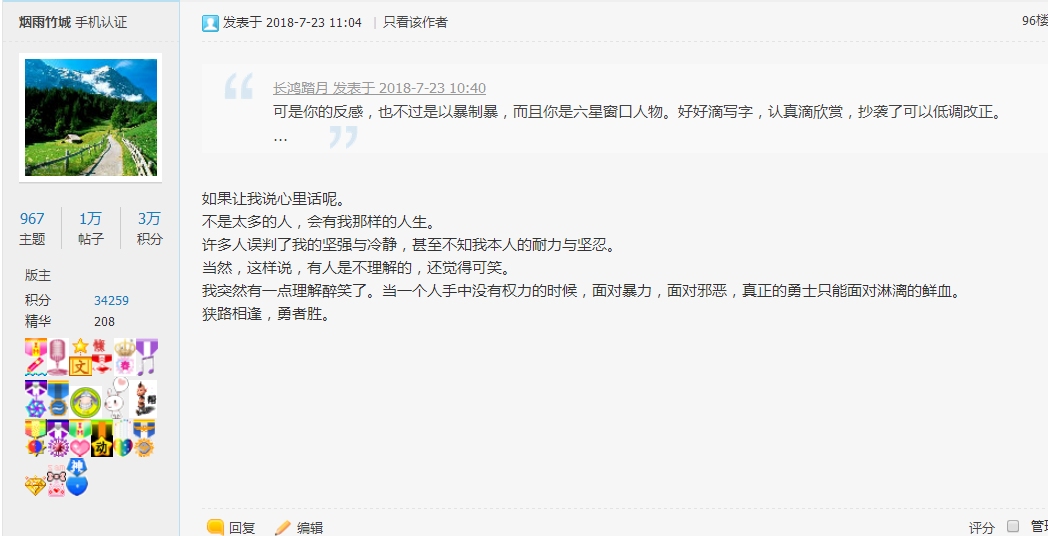The width and height of the screenshot is (1048, 536).
Task: Open the quoted post link by 长鸿踏月
Action: [379, 88]
